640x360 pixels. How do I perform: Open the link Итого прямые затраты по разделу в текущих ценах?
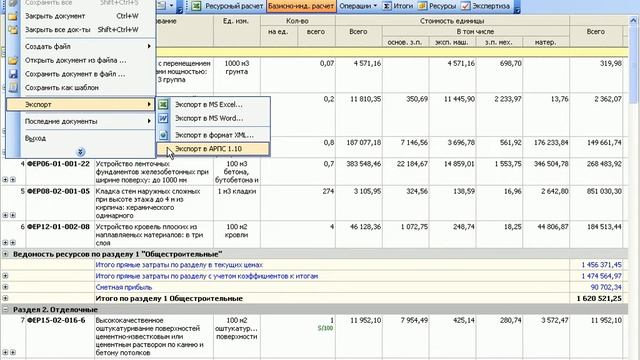pyautogui.click(x=179, y=265)
